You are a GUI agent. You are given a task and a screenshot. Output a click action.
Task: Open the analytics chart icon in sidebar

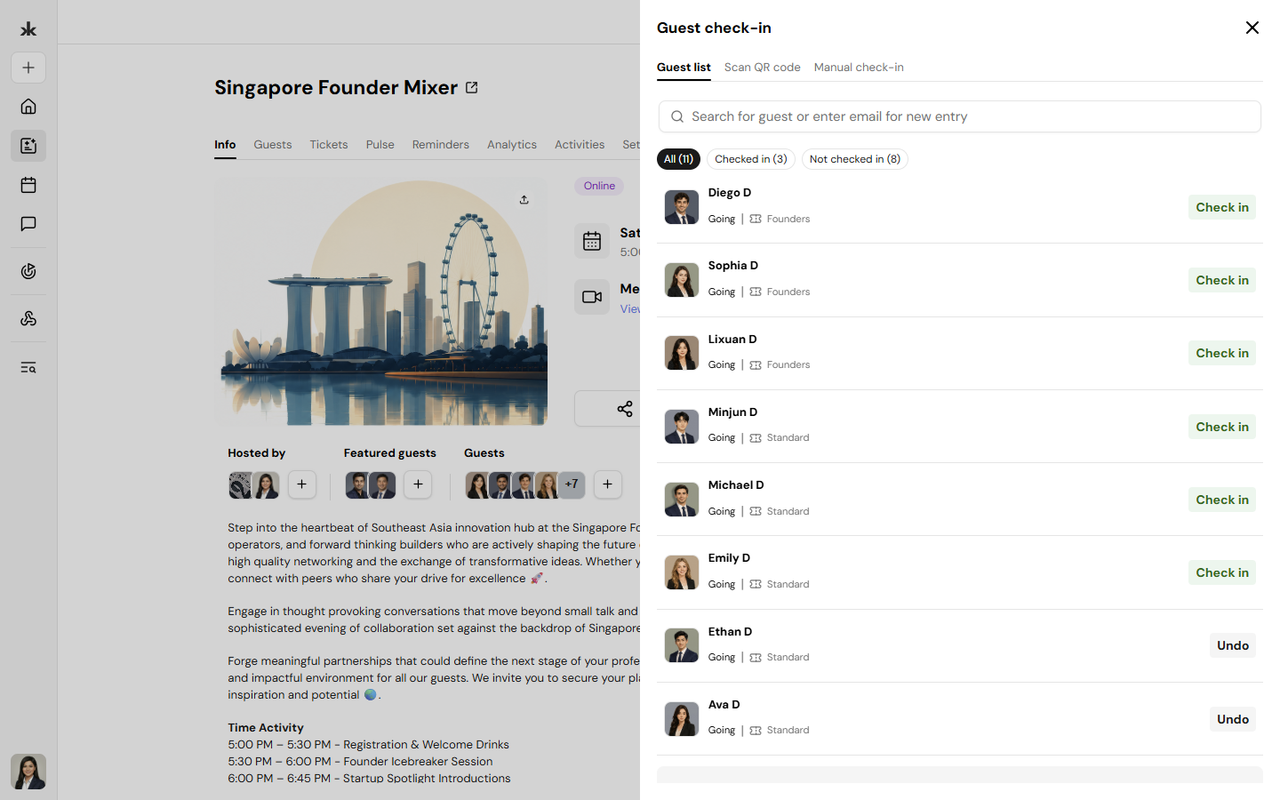28,271
